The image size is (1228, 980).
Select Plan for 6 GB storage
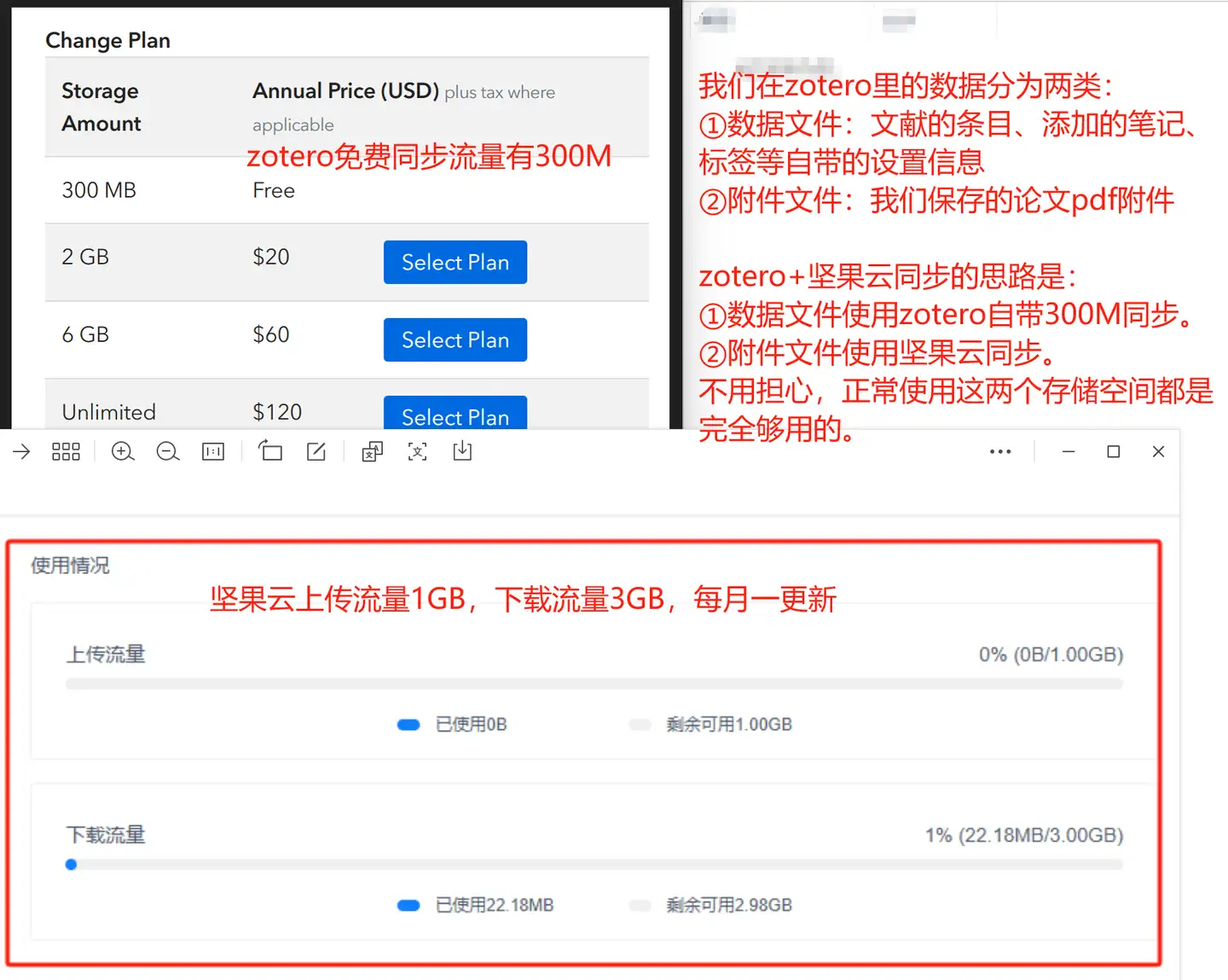(x=455, y=339)
